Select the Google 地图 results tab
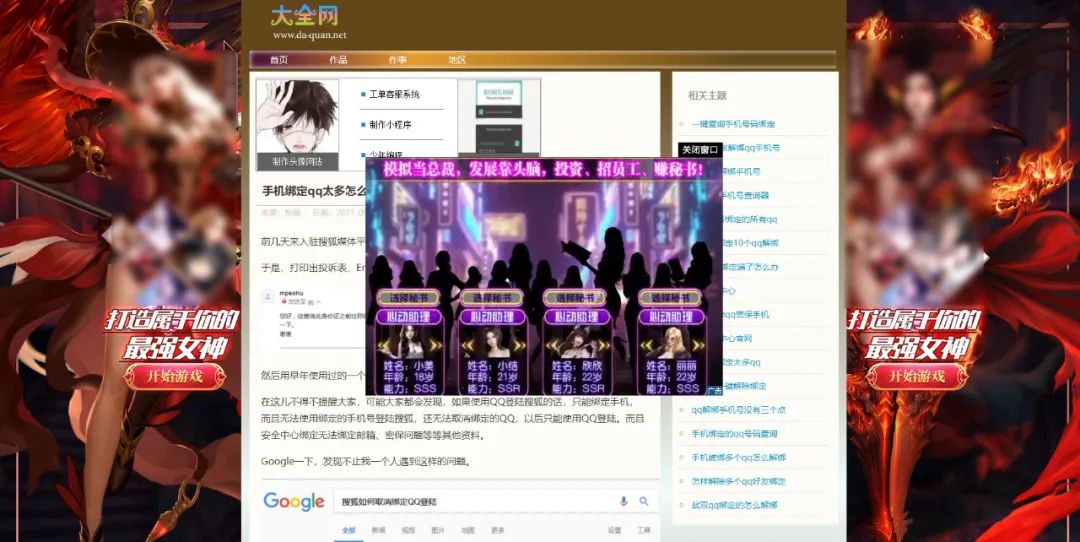Image resolution: width=1080 pixels, height=542 pixels. (x=468, y=530)
